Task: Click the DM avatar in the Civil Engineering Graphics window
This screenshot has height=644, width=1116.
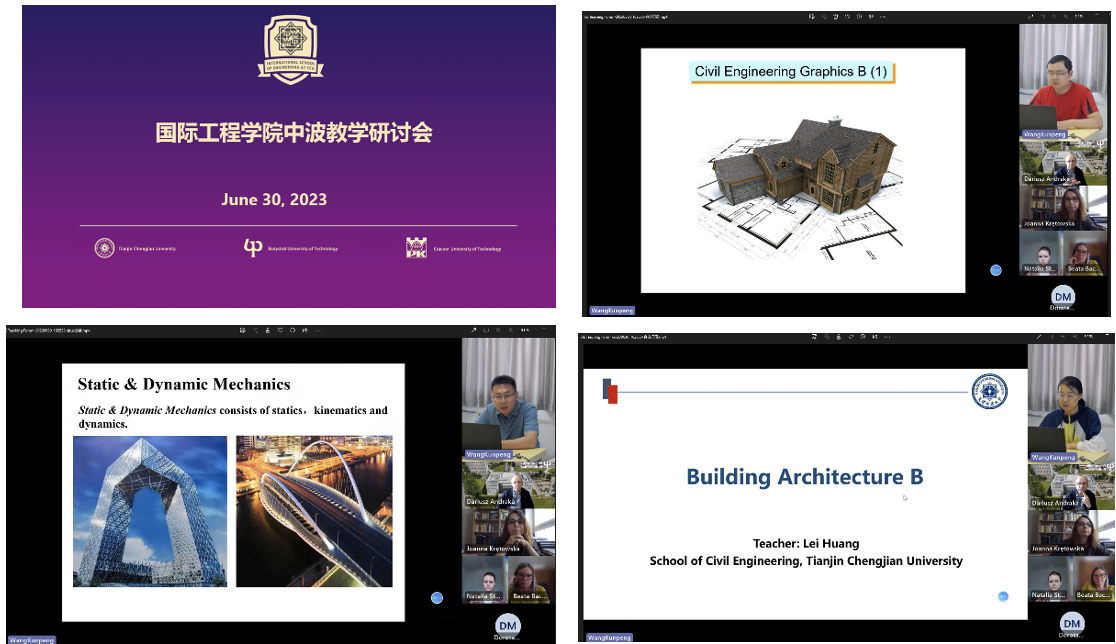Action: [x=1064, y=296]
